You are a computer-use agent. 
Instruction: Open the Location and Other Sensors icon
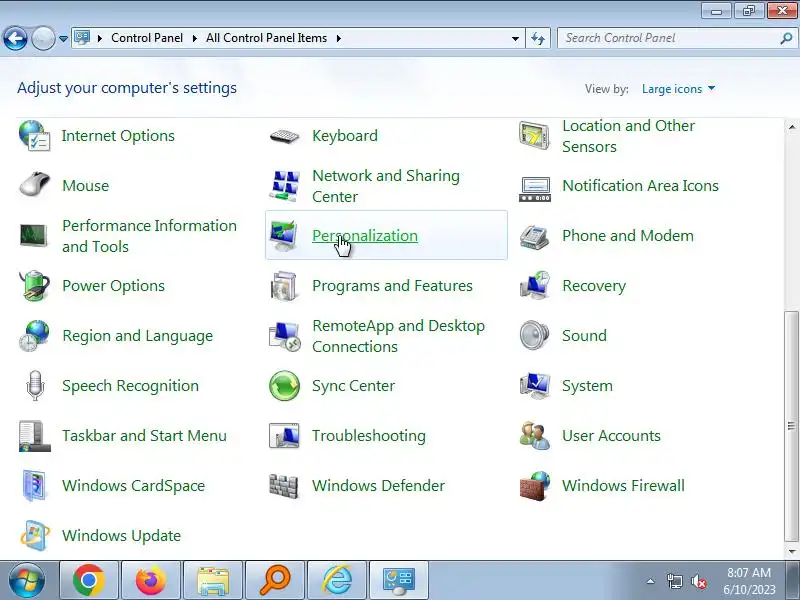(x=534, y=136)
